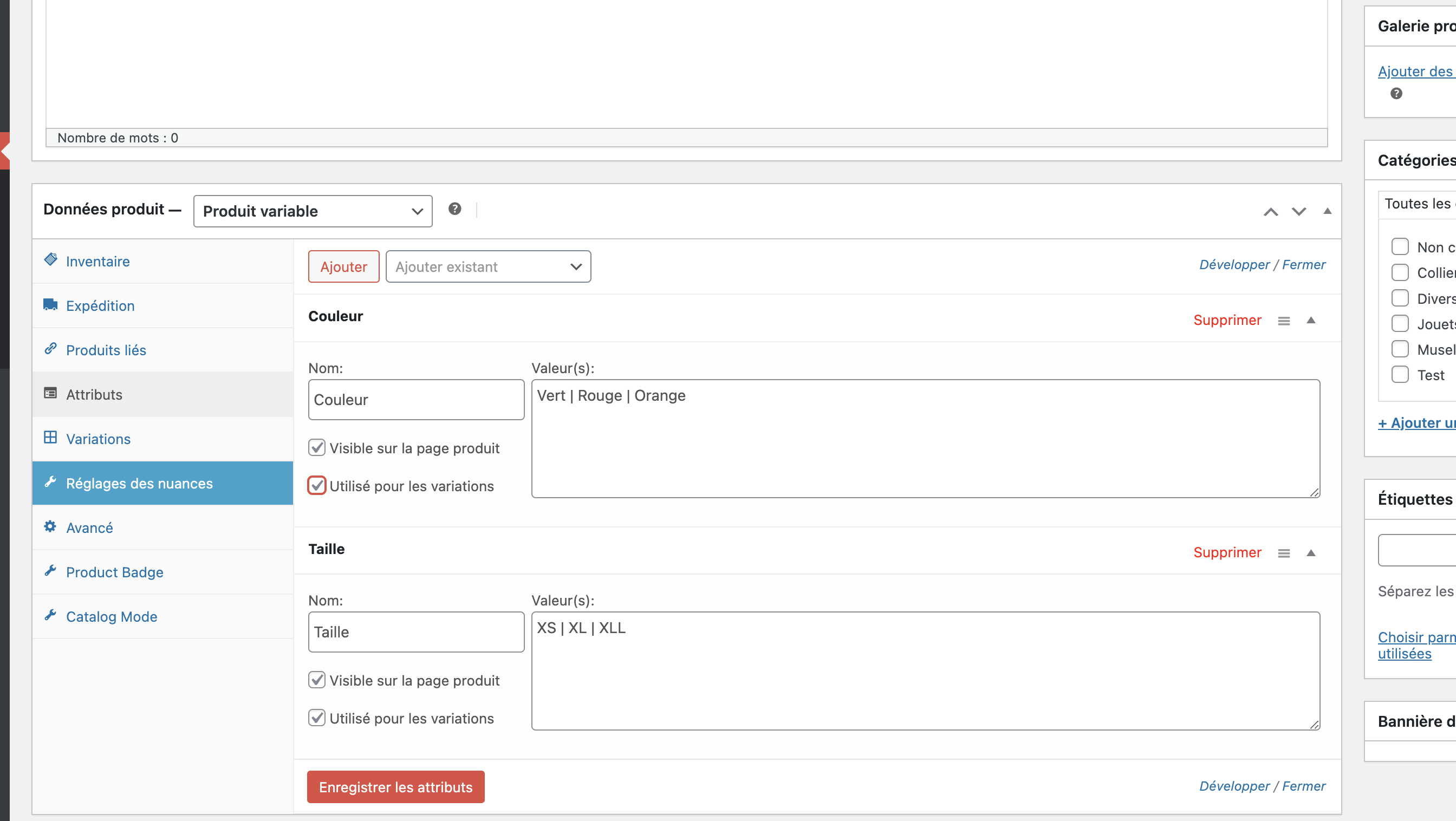Click the Avancé gear icon
1456x821 pixels.
click(50, 526)
